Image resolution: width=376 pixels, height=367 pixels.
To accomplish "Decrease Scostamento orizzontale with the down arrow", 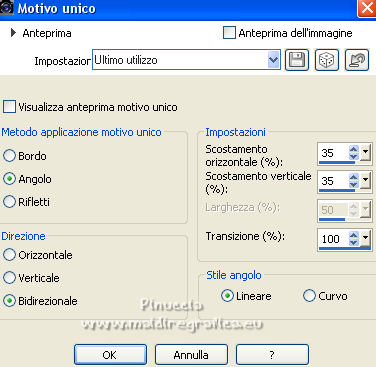I will (x=354, y=156).
